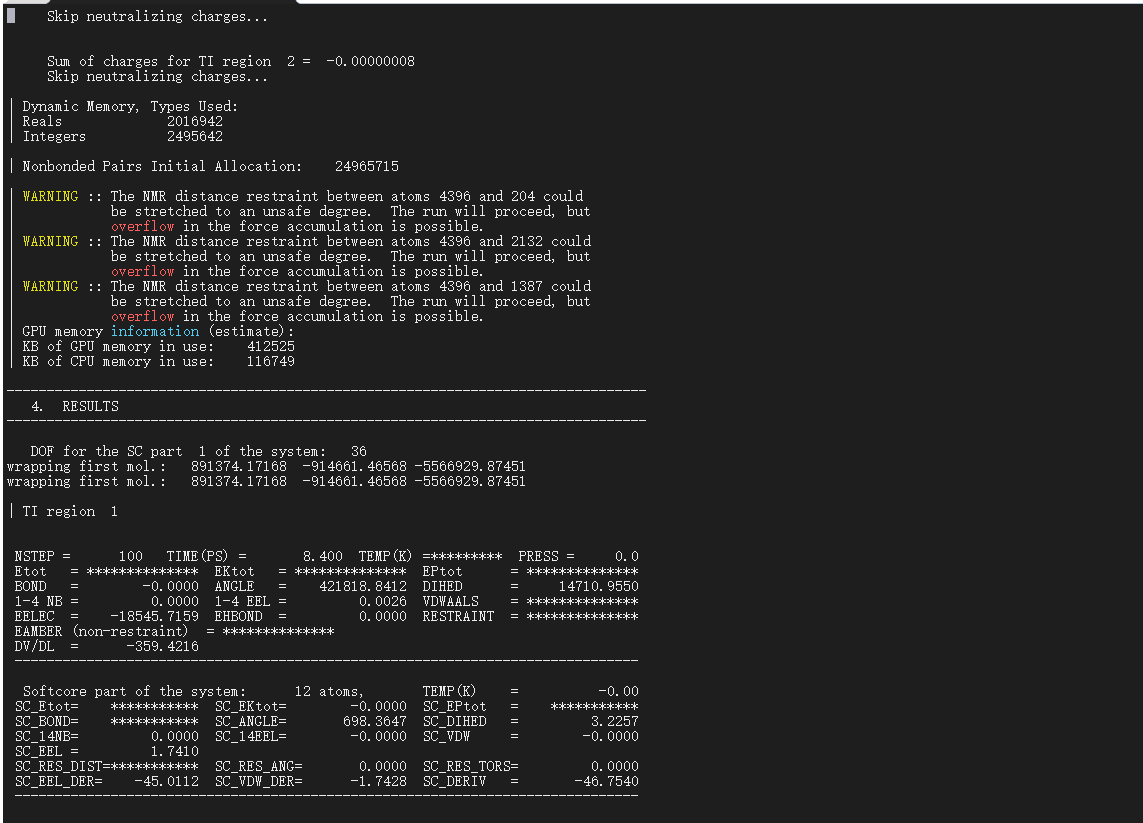Image resolution: width=1143 pixels, height=823 pixels.
Task: Click the first yellow WARNING label
Action: coord(50,196)
